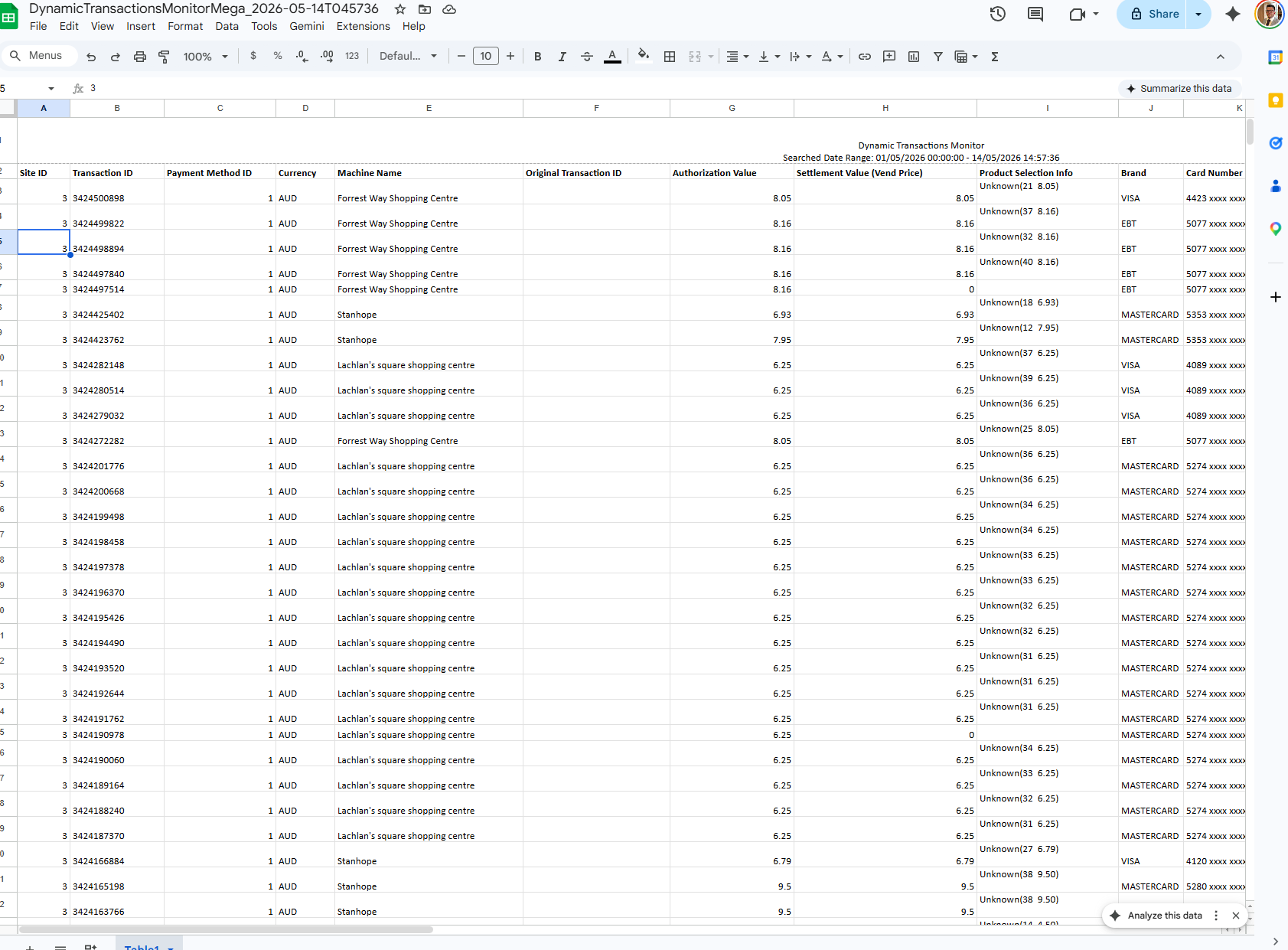Open the table/filter views dropdown

coord(967,57)
